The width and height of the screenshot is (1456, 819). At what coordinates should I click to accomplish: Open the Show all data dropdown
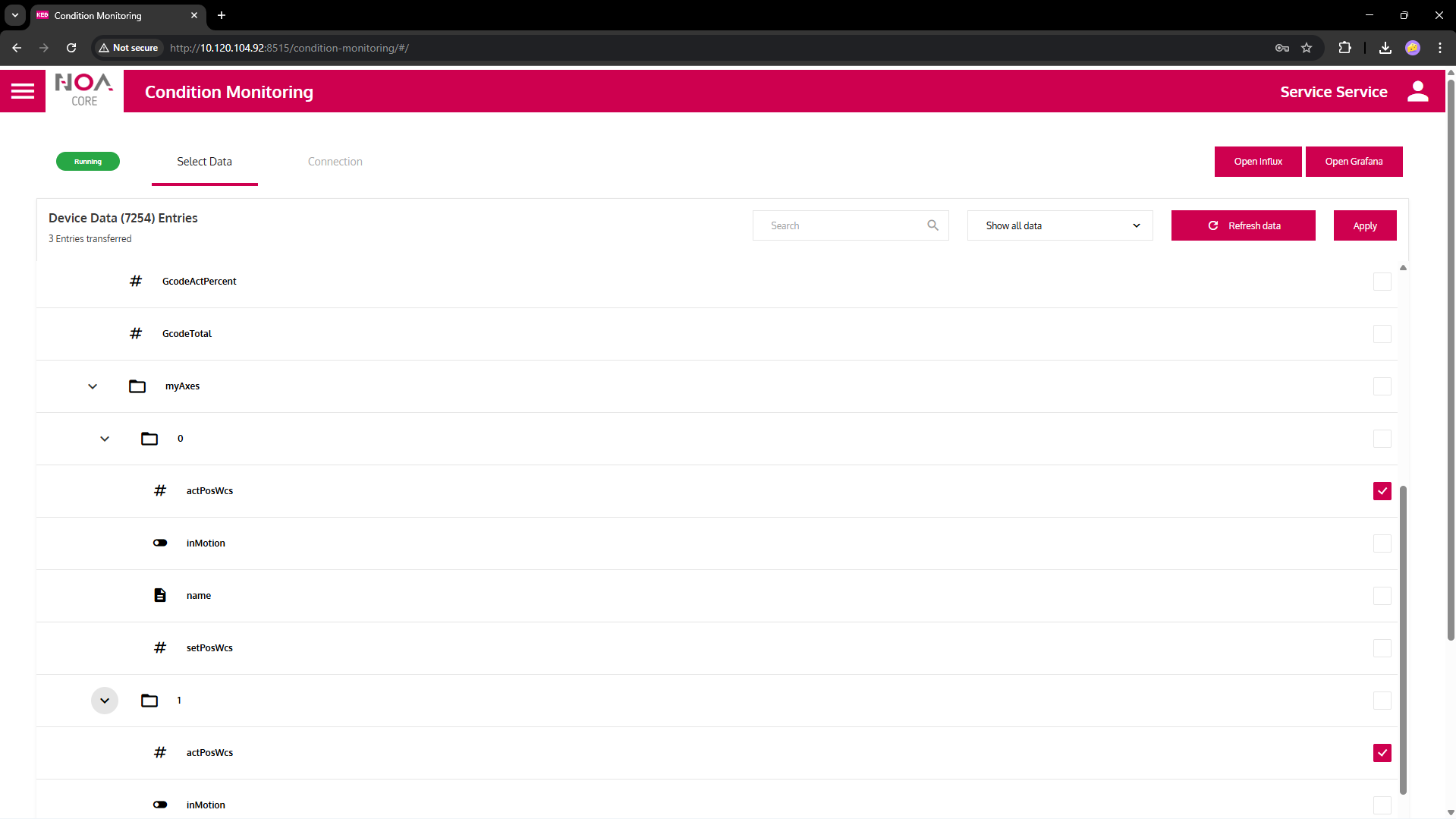click(1059, 225)
